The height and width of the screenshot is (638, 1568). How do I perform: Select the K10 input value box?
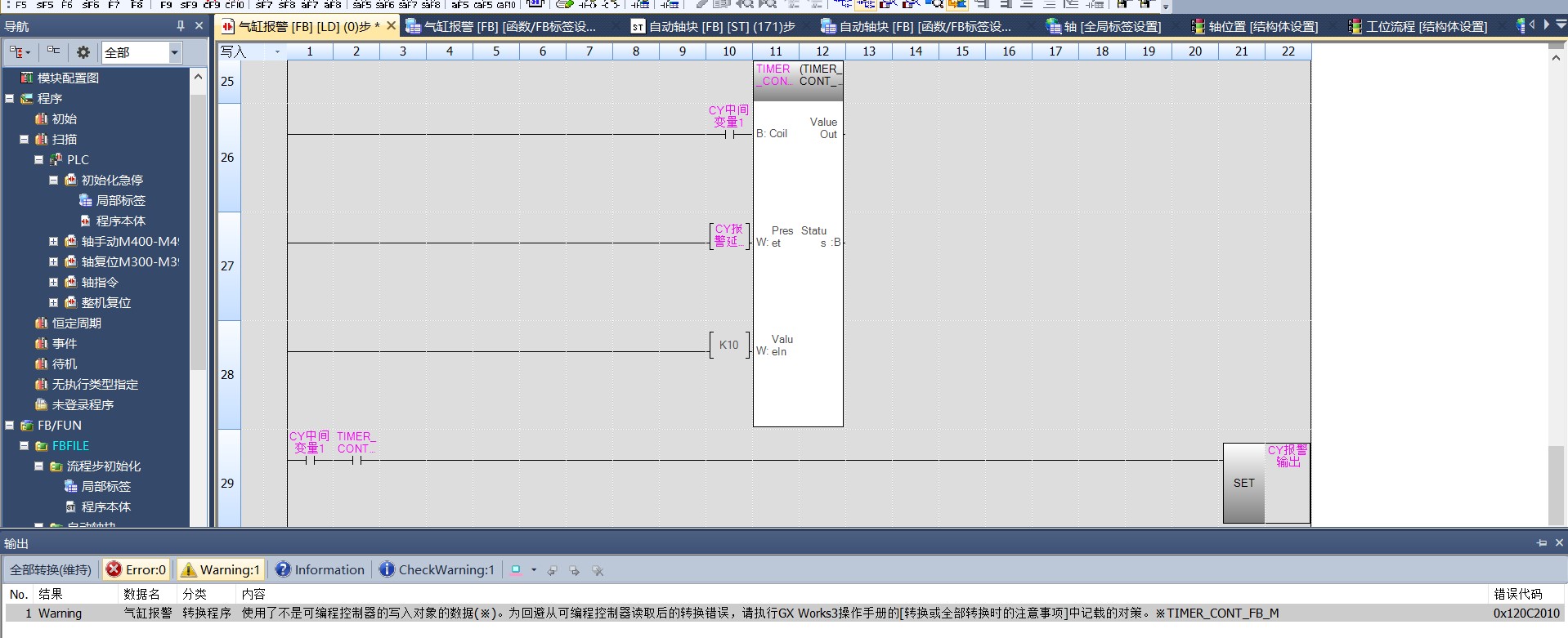point(728,345)
